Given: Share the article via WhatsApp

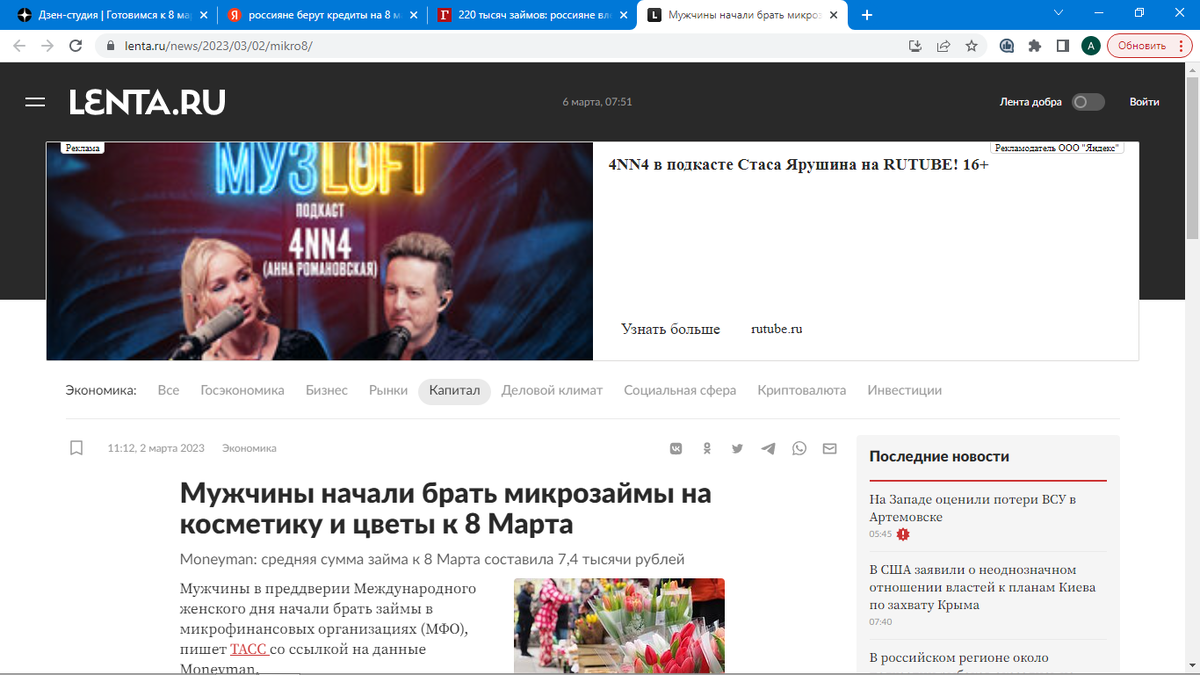Looking at the screenshot, I should [798, 448].
